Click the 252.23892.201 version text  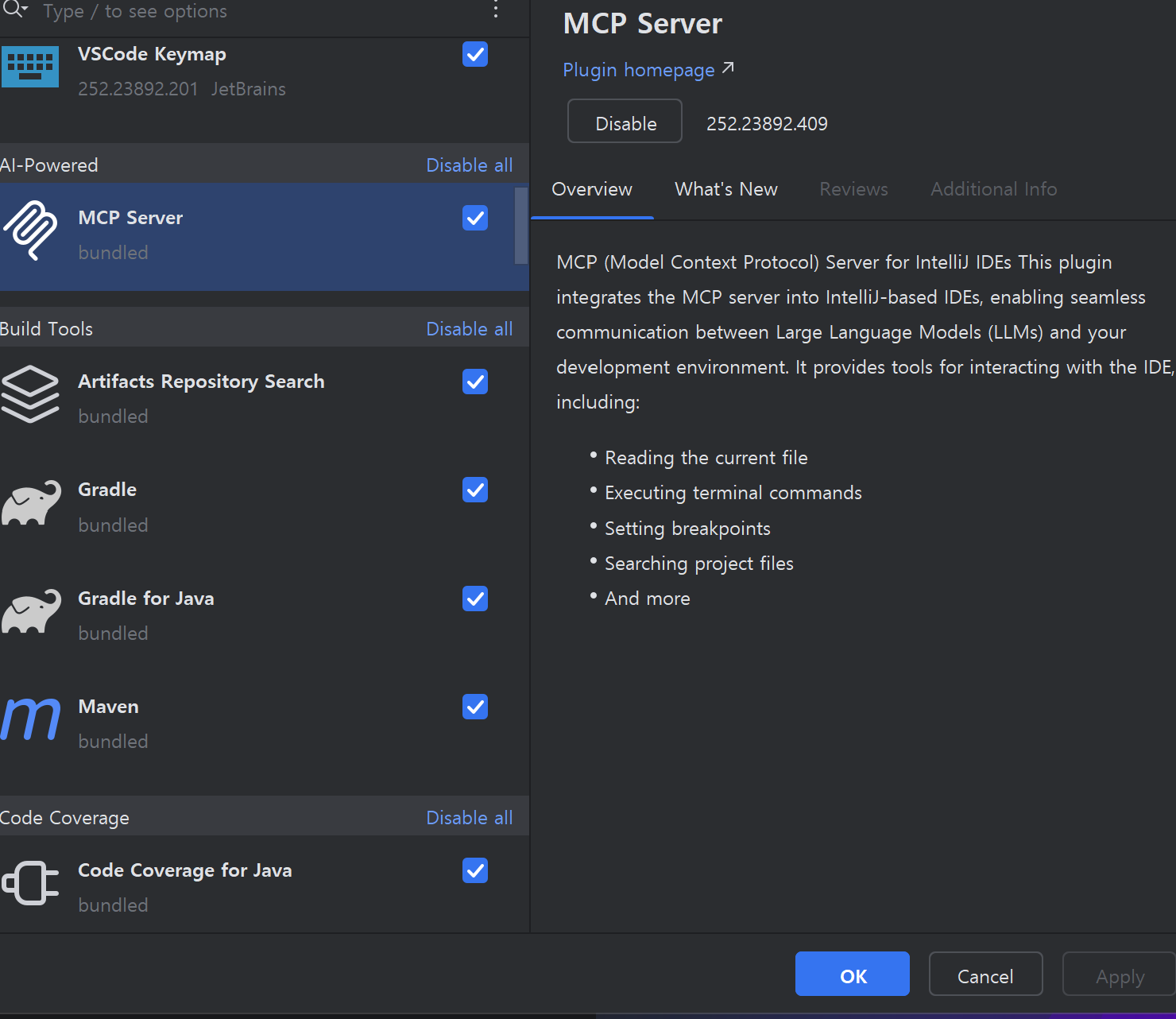click(x=137, y=89)
